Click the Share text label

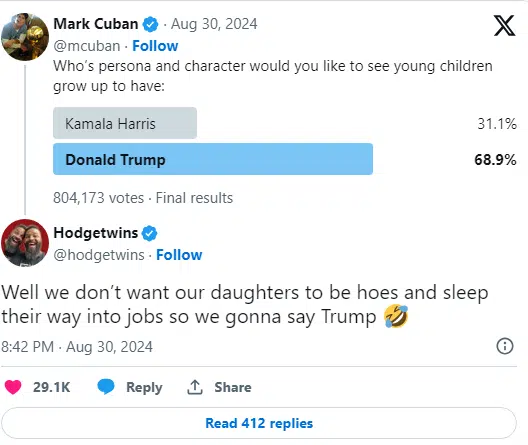click(233, 387)
